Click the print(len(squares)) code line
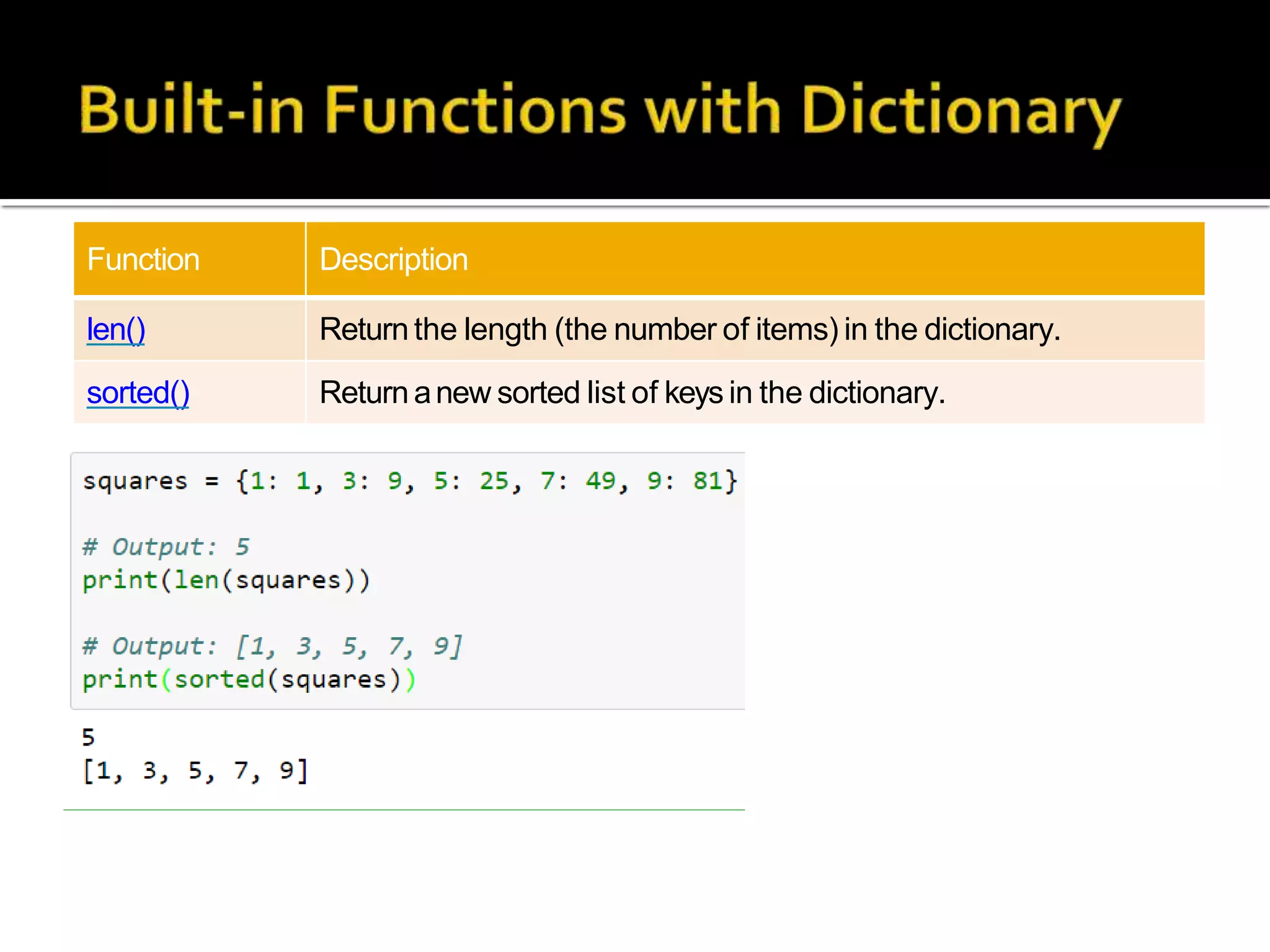The image size is (1270, 952). coord(226,580)
